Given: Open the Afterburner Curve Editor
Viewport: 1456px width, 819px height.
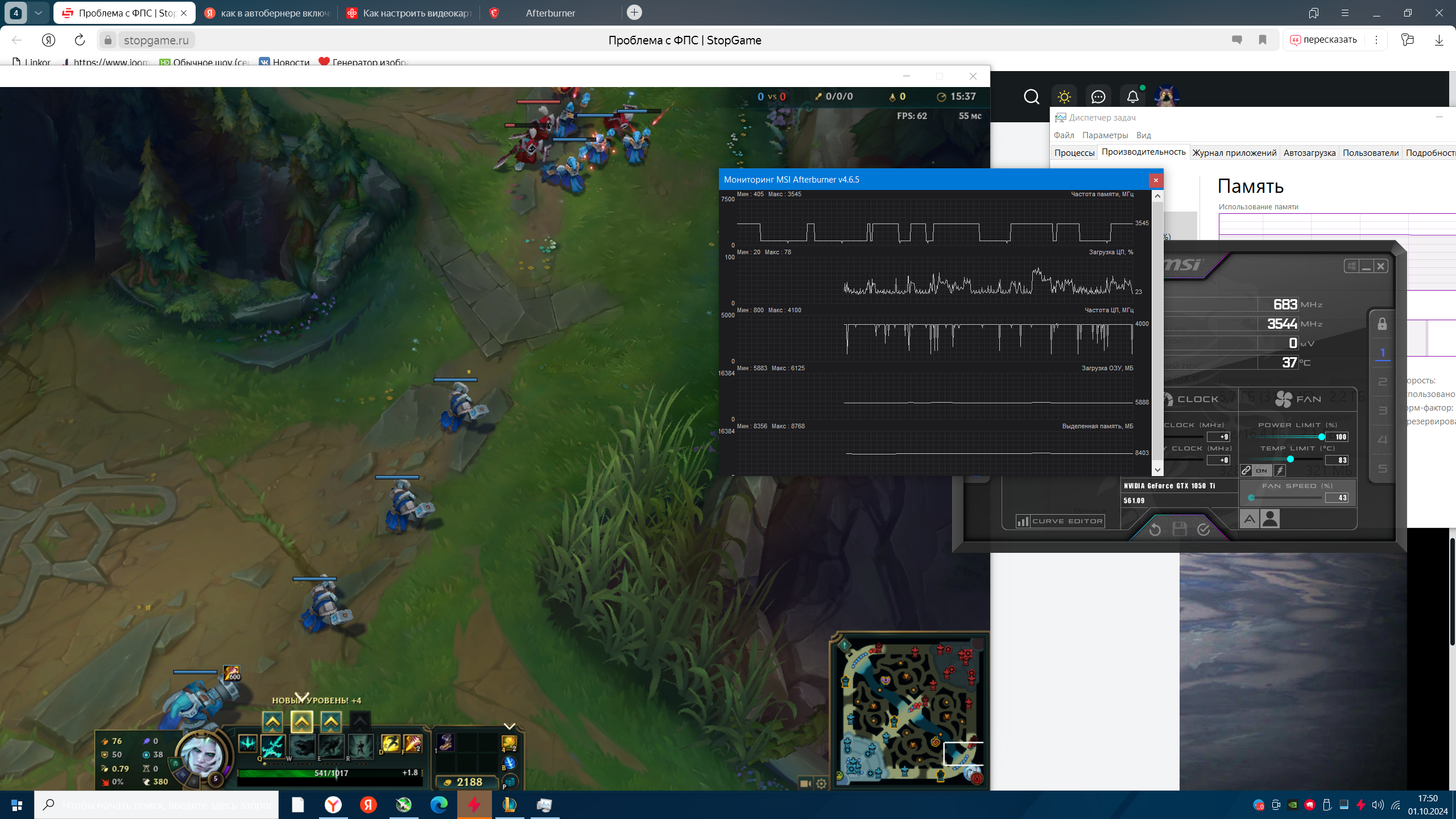Looking at the screenshot, I should click(x=1060, y=521).
